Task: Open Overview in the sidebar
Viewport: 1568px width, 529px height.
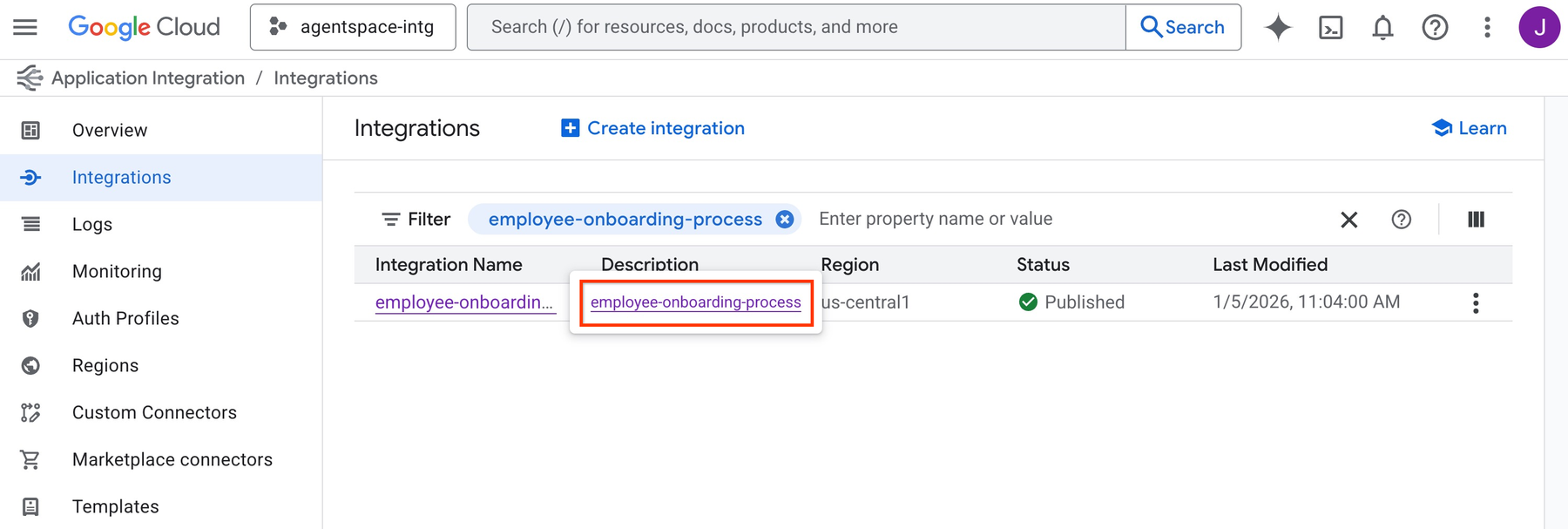Action: pos(161,130)
